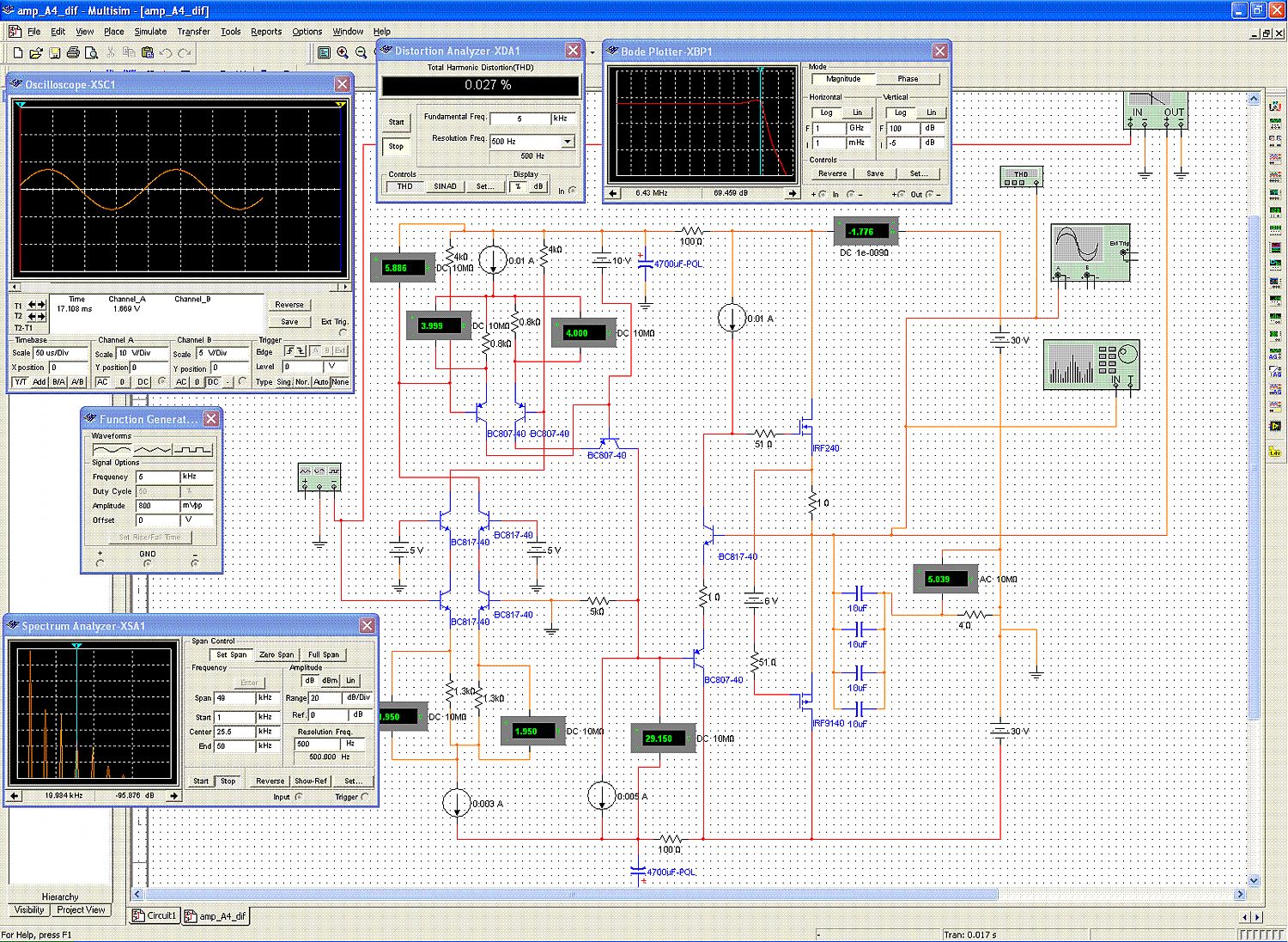Select Lin amplitude in Spectrum Analyzer
The height and width of the screenshot is (942, 1288).
pos(350,680)
